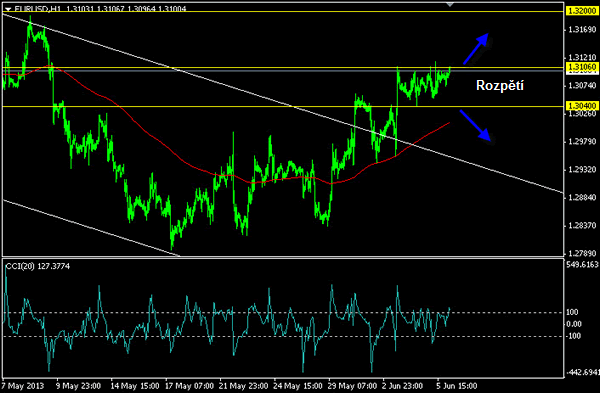
Task: Select the Rozpětí text label on chart
Action: [500, 85]
